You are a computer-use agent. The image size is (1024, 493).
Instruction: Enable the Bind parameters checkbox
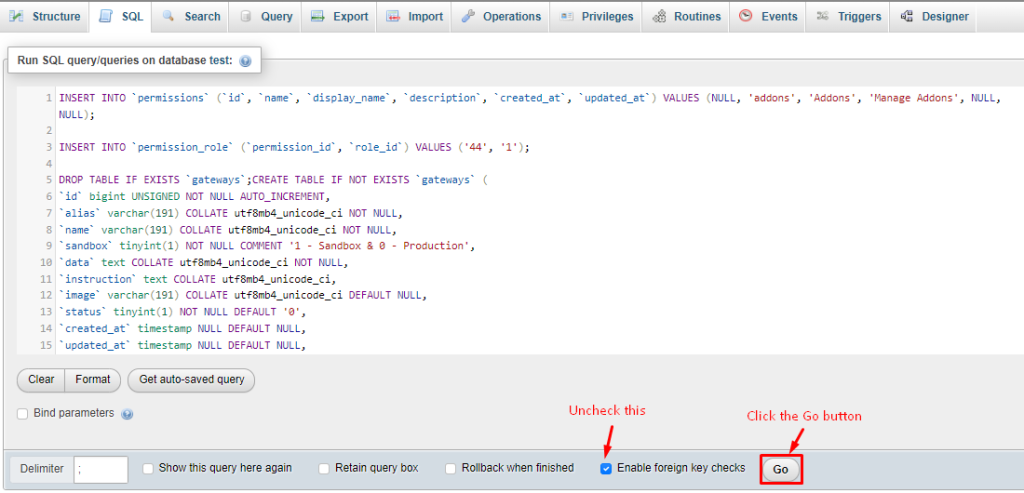pos(23,414)
